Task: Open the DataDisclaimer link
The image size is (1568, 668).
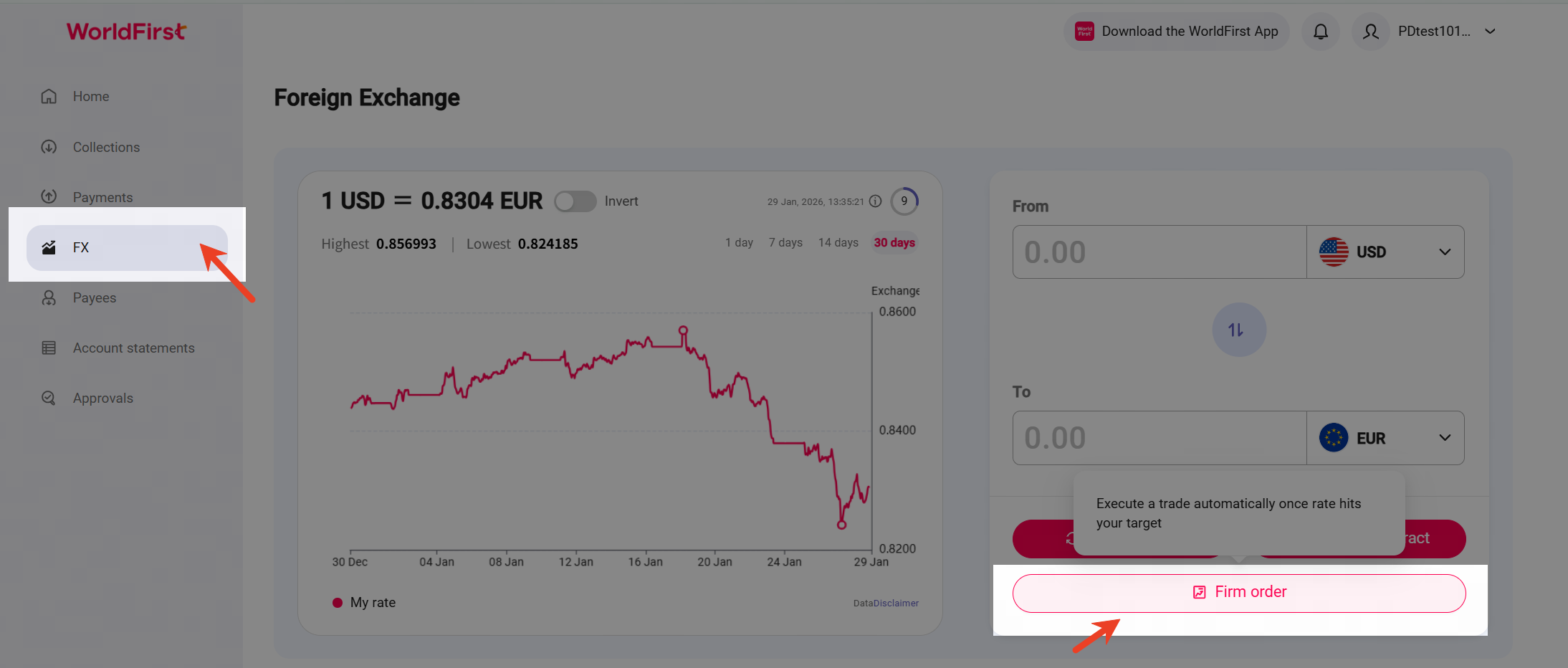Action: [x=886, y=603]
